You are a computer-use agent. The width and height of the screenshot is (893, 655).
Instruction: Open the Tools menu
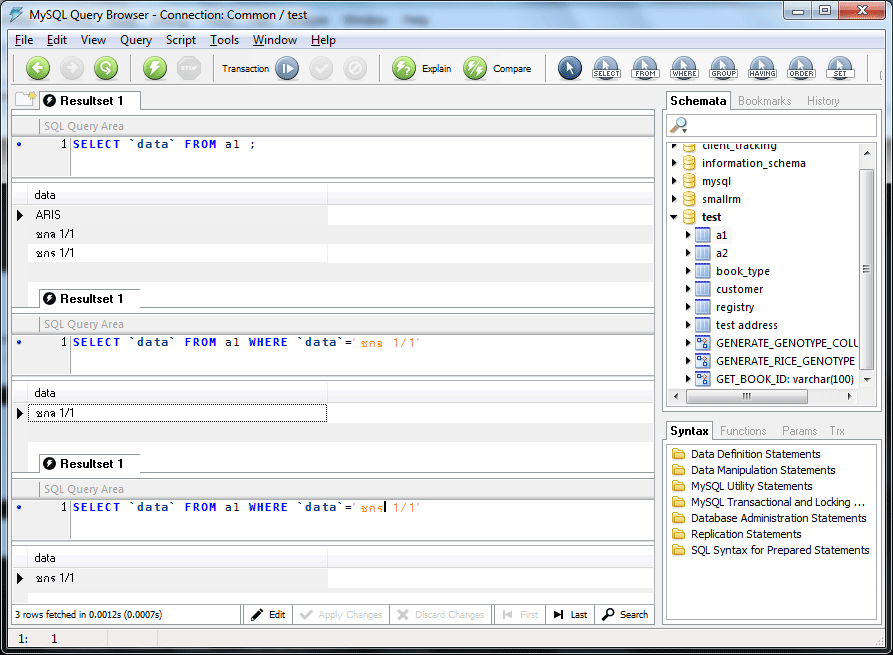click(x=224, y=40)
